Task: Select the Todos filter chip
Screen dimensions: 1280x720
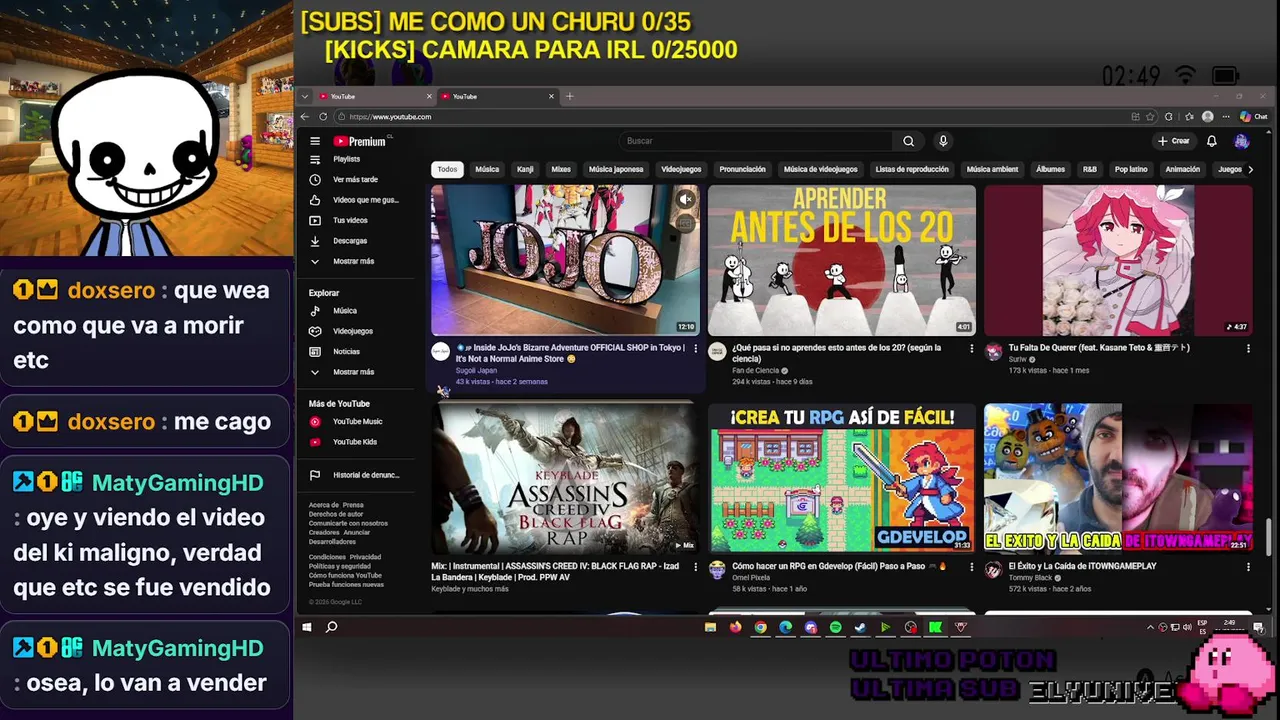Action: 447,169
